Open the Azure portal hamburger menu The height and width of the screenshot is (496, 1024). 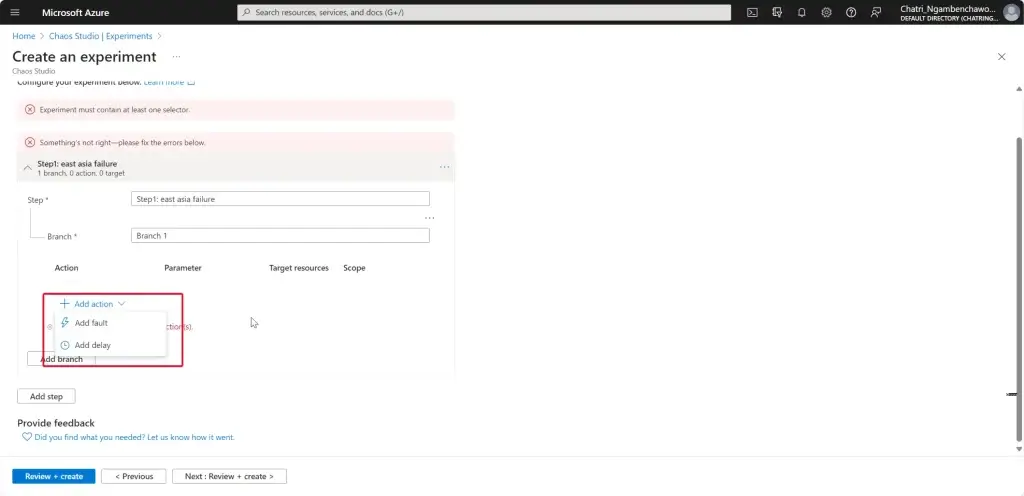tap(15, 12)
